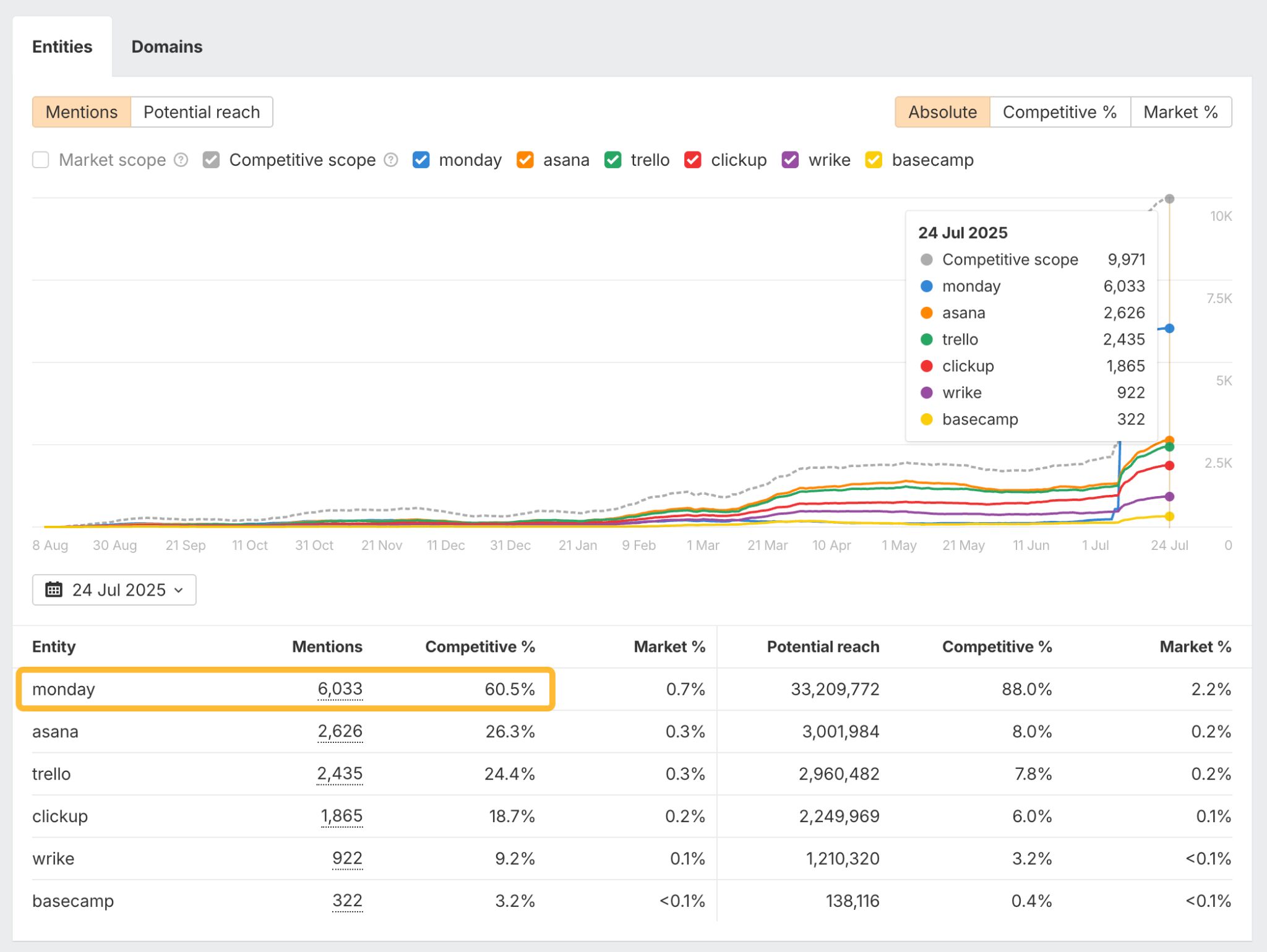1267x952 pixels.
Task: Switch to the Domains tab
Action: [166, 46]
